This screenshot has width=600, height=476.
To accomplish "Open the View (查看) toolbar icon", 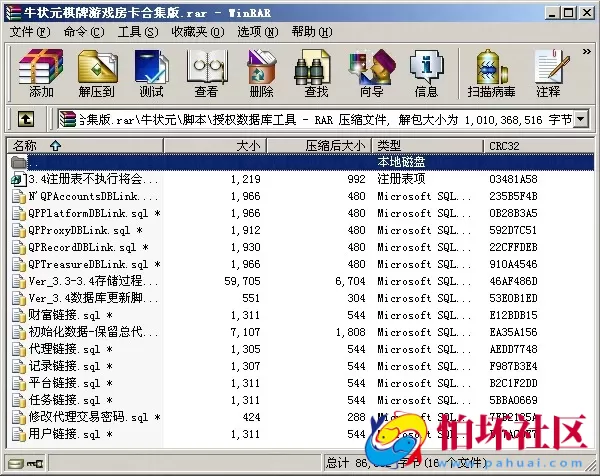I will pyautogui.click(x=206, y=73).
